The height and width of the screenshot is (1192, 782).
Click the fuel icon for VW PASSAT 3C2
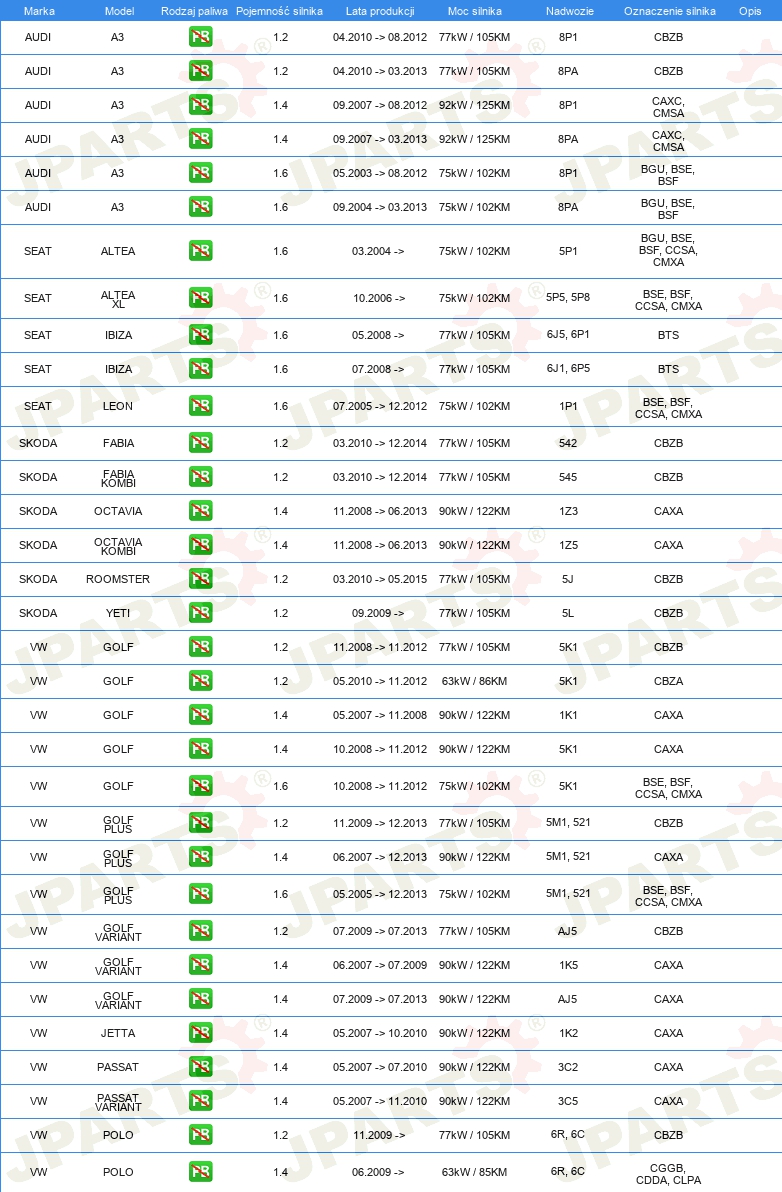pos(201,1067)
